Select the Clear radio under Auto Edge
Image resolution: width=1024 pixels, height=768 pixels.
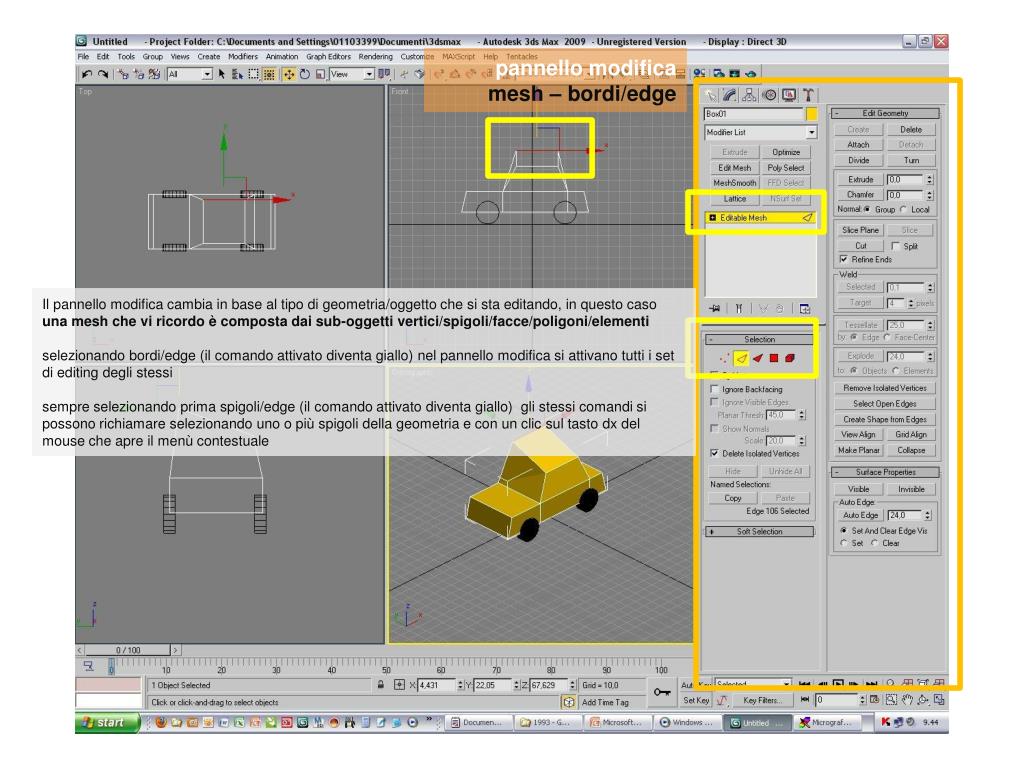click(874, 543)
